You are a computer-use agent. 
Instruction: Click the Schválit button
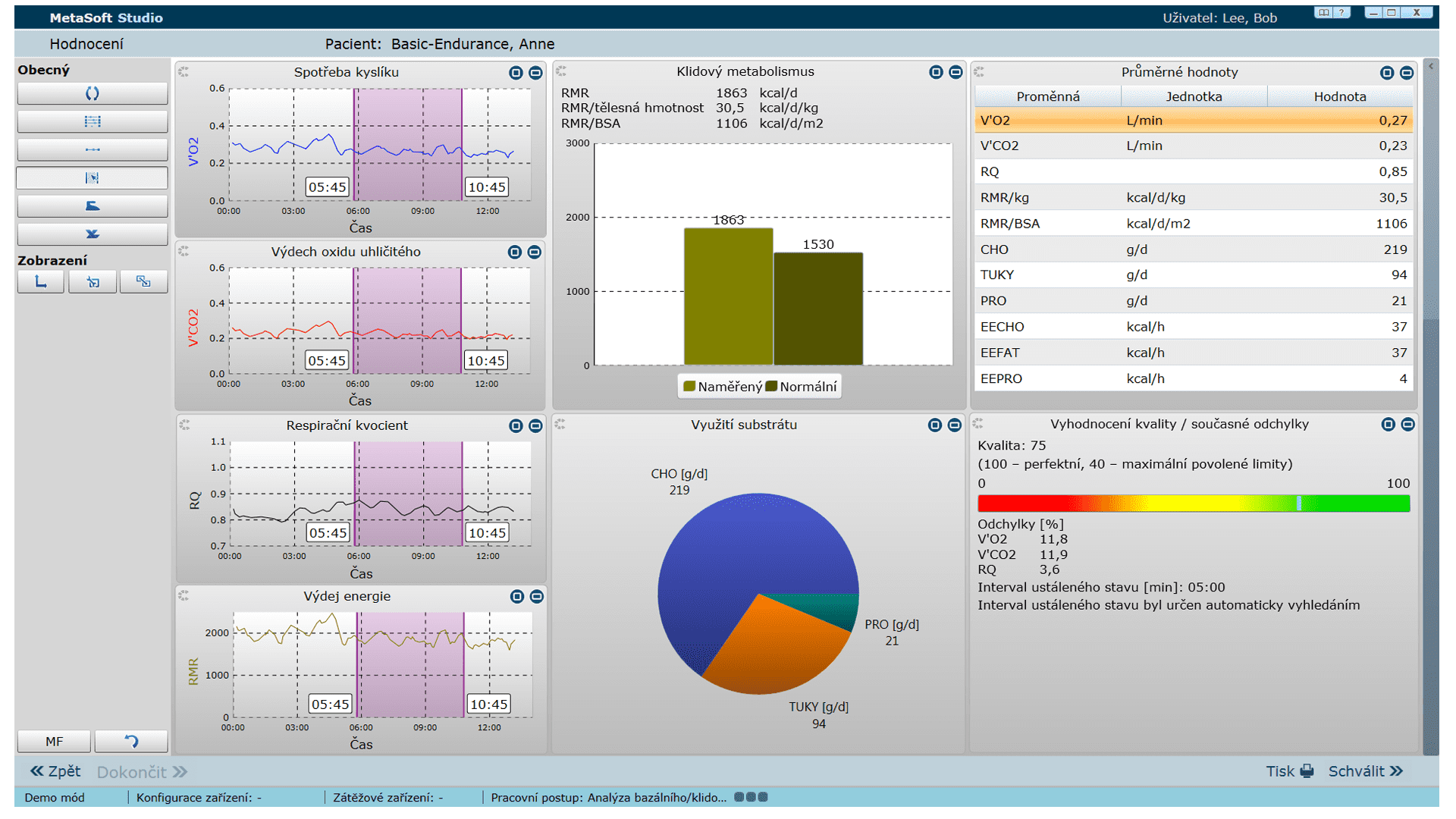point(1365,771)
